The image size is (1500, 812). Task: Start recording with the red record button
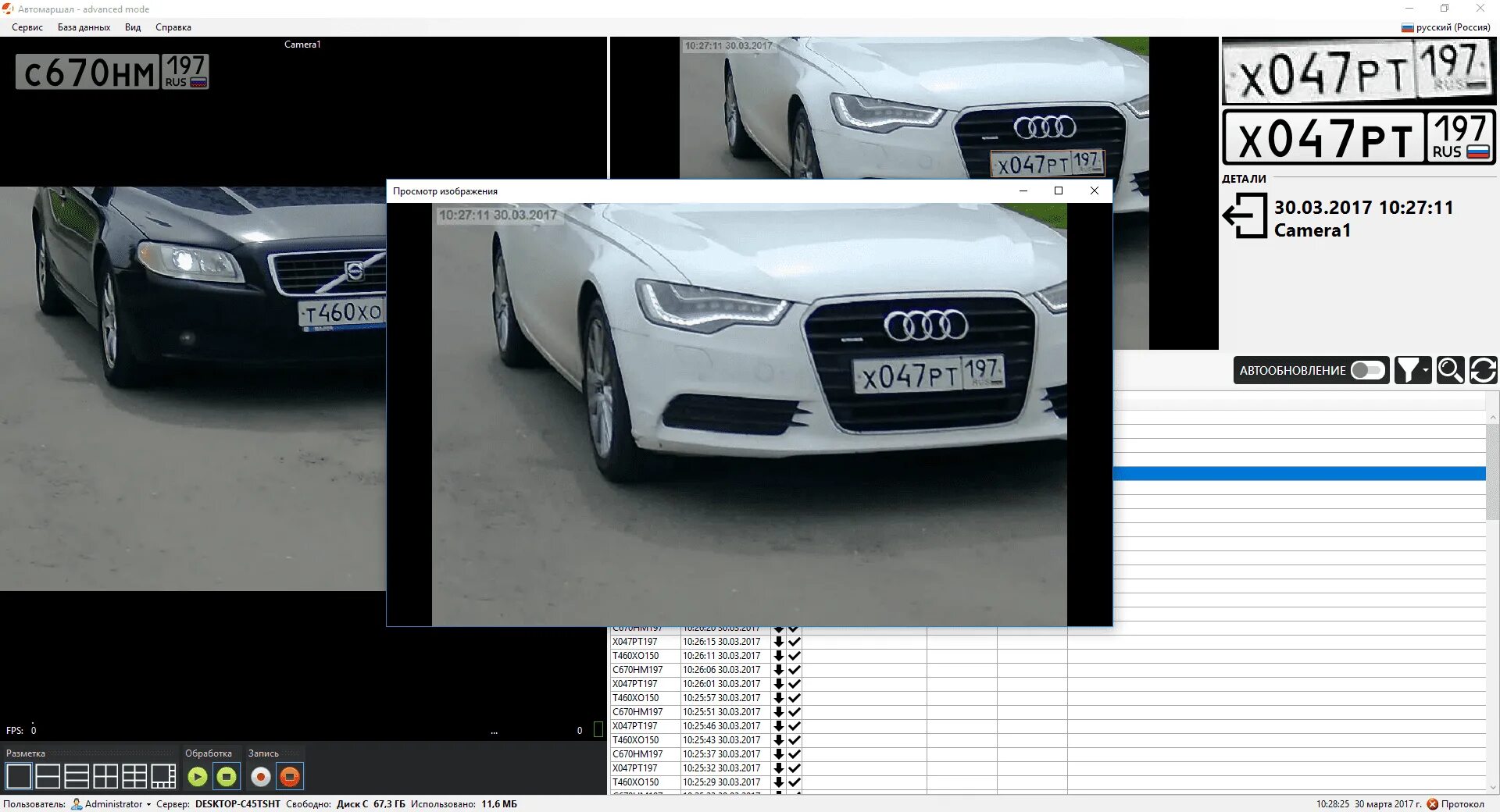261,776
